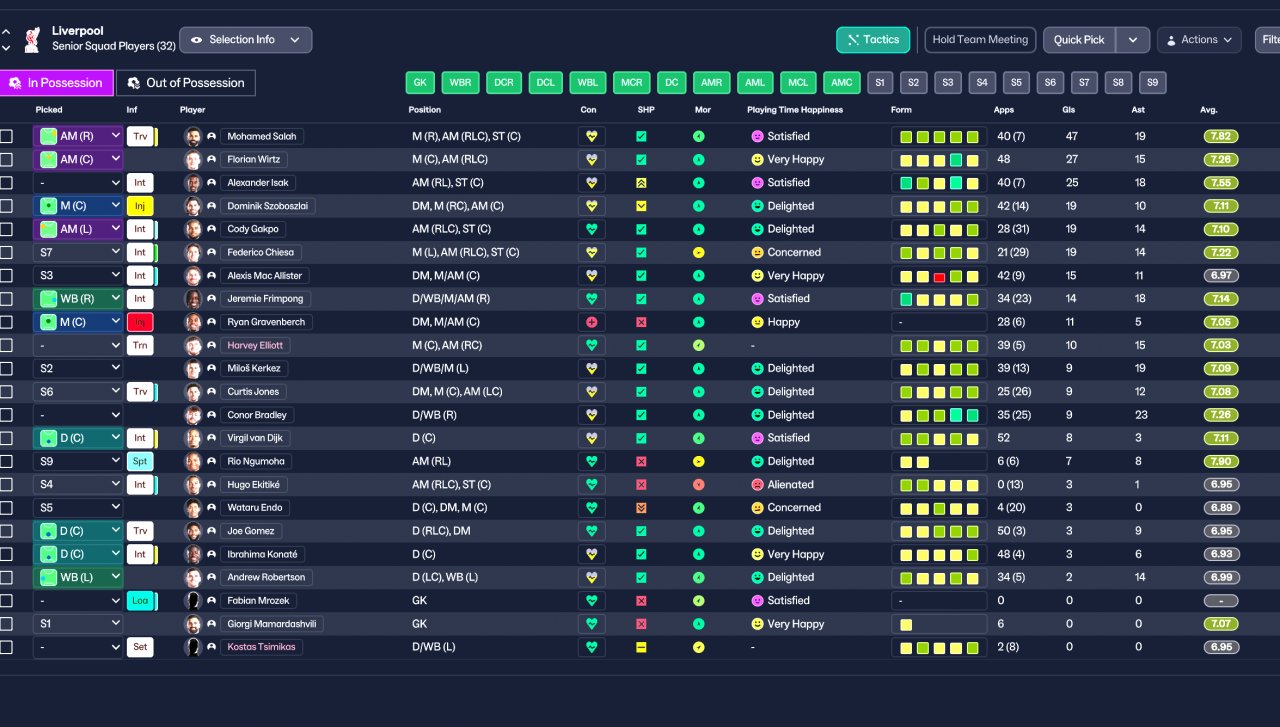The height and width of the screenshot is (727, 1280).
Task: Open Andrew Robertson's WB (L) picked dropdown
Action: pos(78,577)
